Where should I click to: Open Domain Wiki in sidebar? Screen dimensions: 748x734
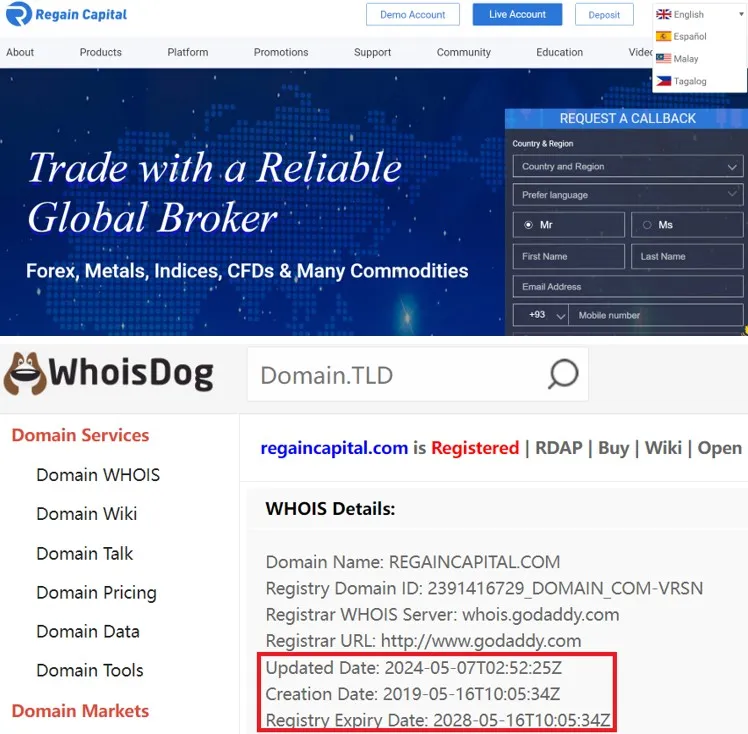click(x=87, y=514)
